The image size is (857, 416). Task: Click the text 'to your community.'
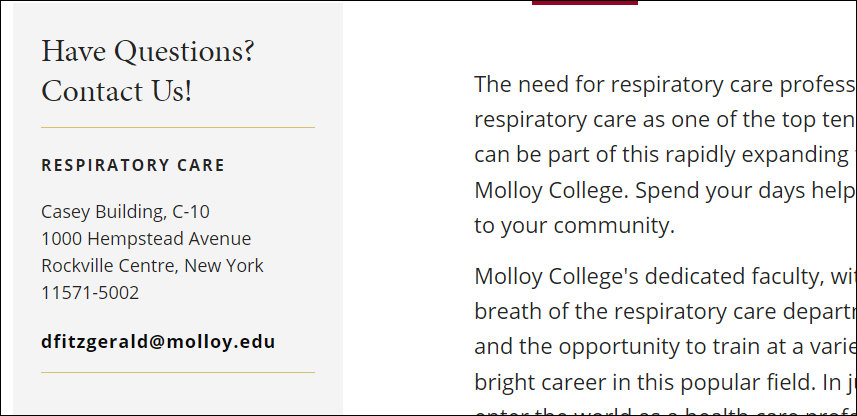tap(574, 226)
